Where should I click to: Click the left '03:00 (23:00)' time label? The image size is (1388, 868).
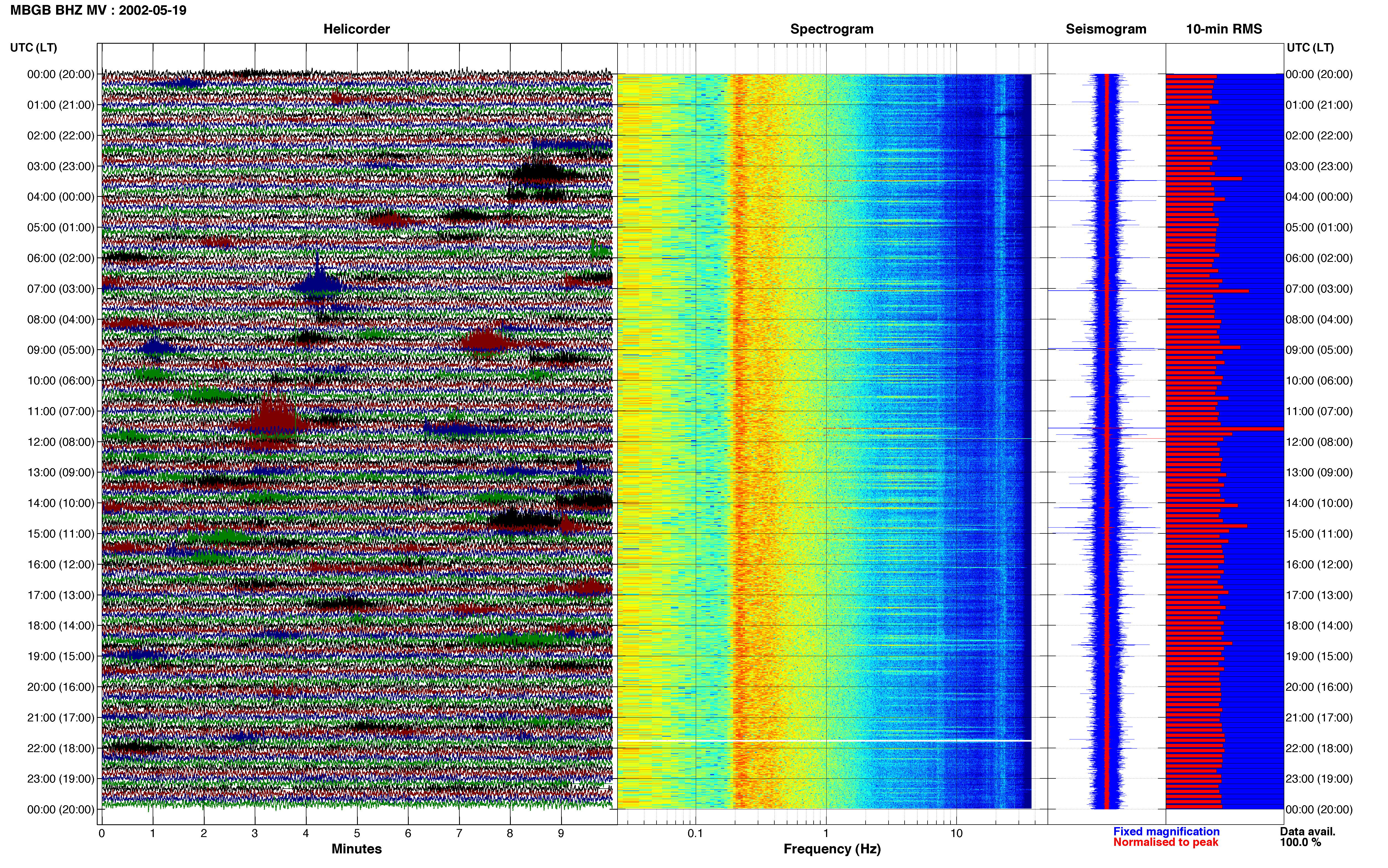click(60, 166)
